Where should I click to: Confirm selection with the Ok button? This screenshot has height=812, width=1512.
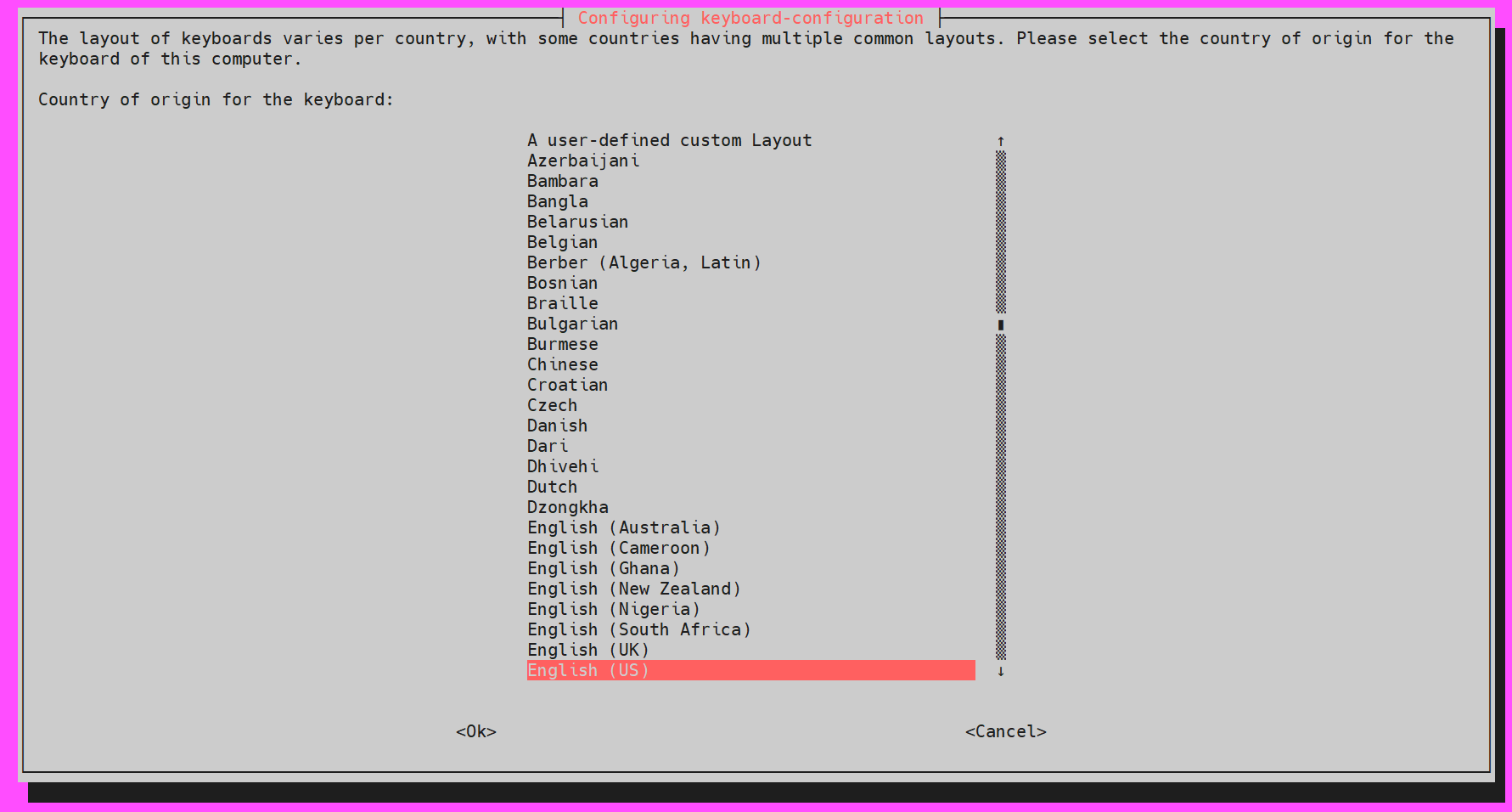pos(476,731)
